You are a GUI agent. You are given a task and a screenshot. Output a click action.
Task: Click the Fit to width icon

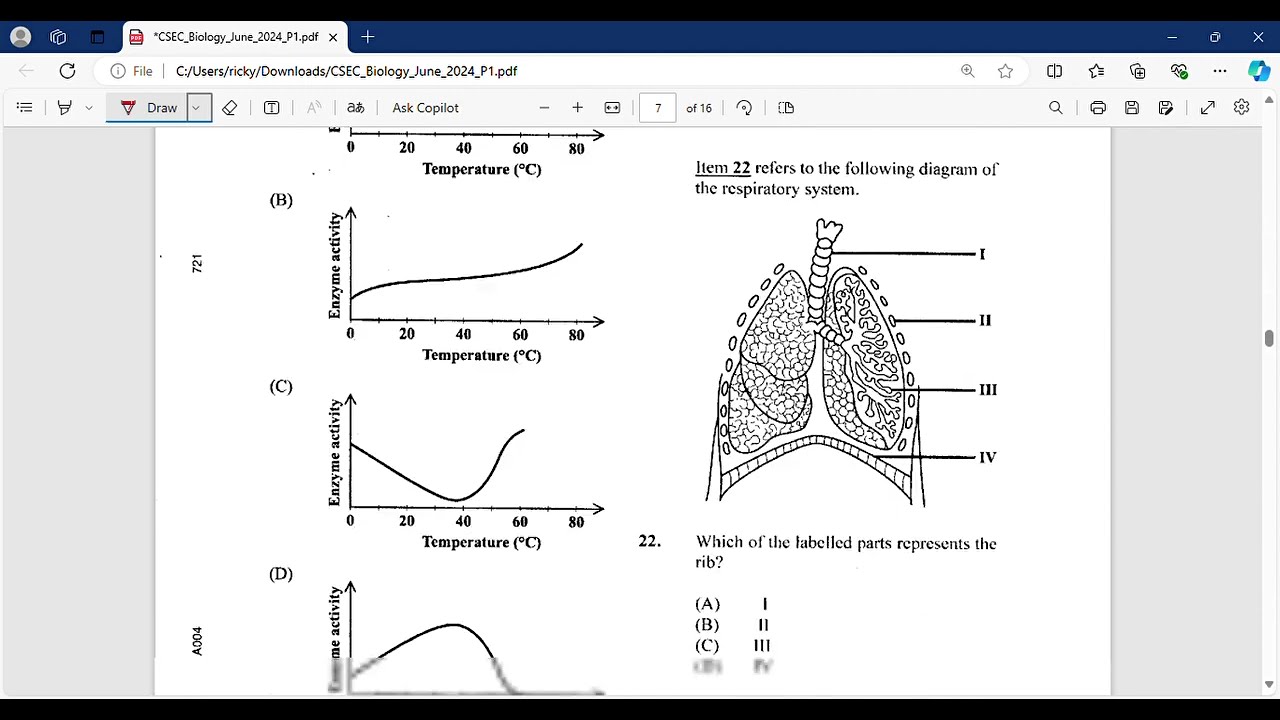(x=612, y=108)
